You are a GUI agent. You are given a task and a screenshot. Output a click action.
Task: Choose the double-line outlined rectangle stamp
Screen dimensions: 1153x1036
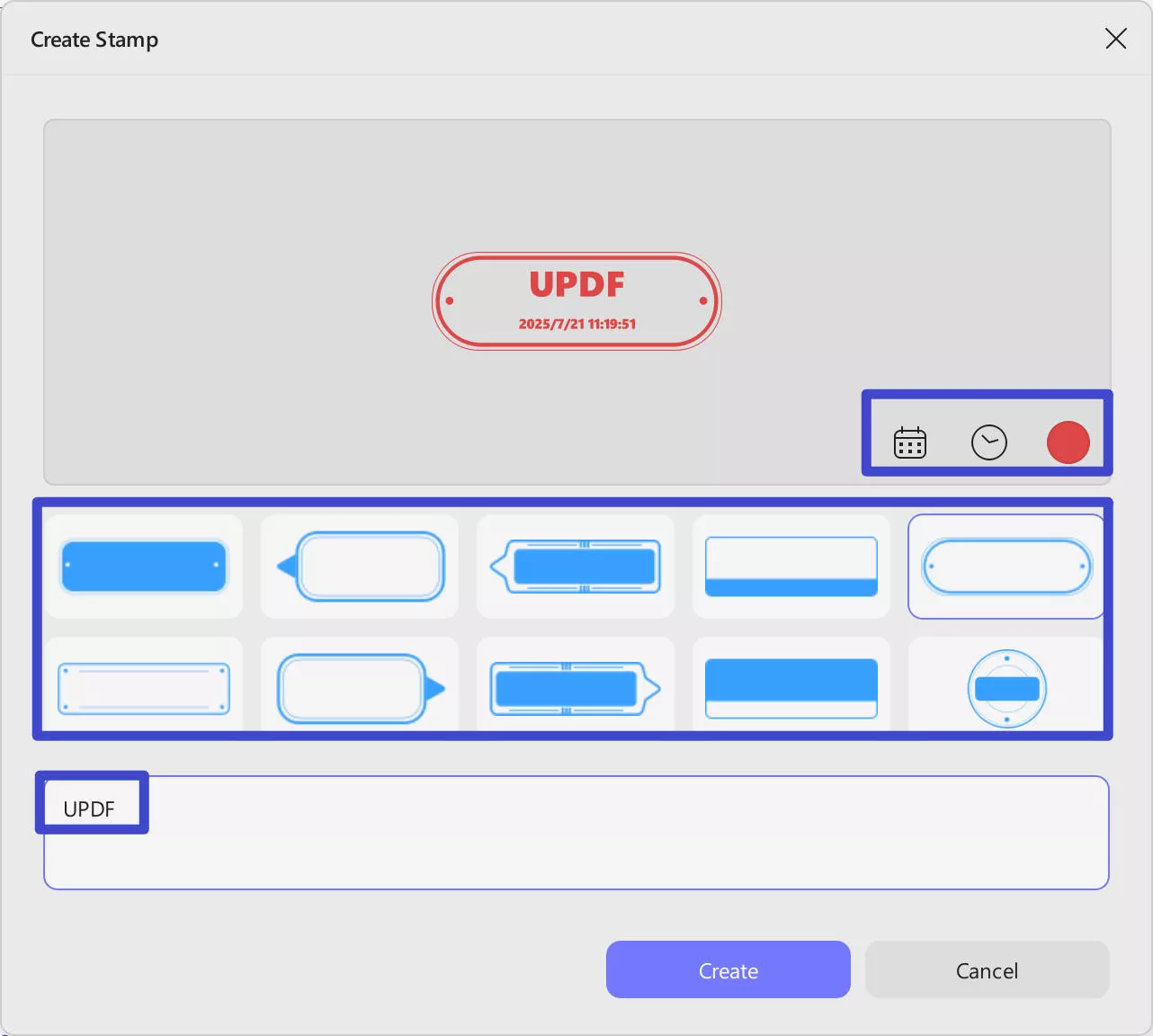pyautogui.click(x=144, y=688)
